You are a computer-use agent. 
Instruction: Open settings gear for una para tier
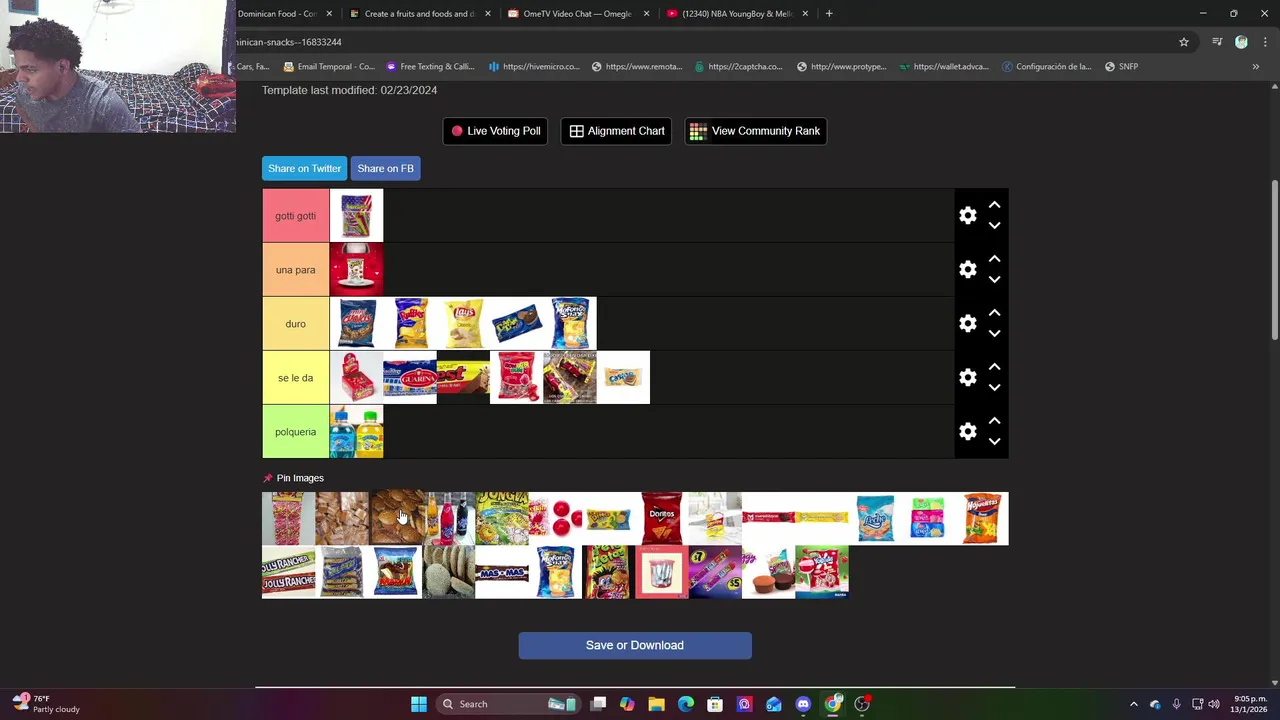pos(967,270)
